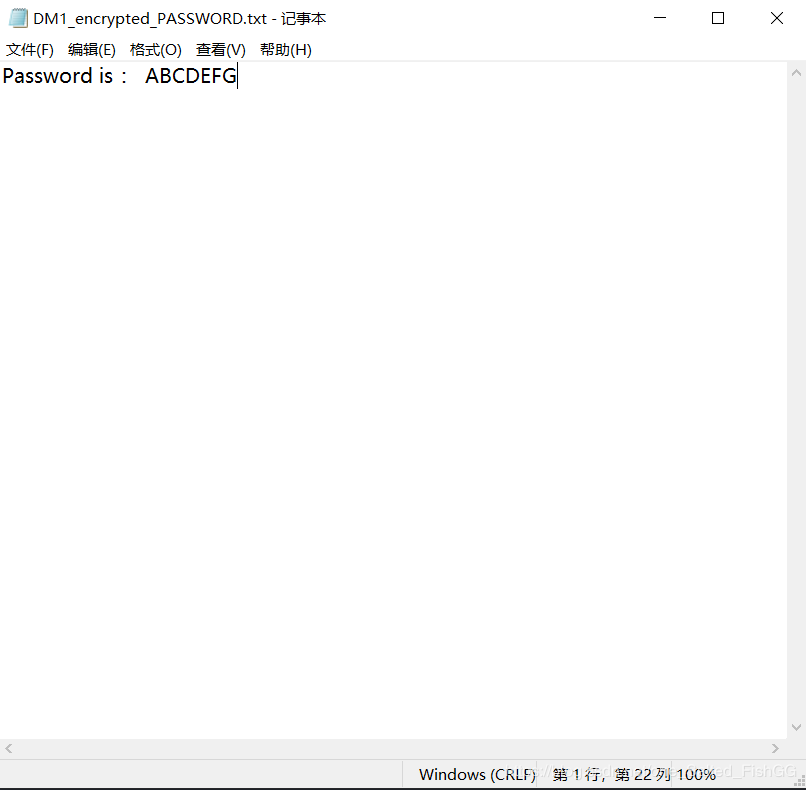This screenshot has width=806, height=790.
Task: Click the up arrow on the vertical scrollbar
Action: point(797,70)
